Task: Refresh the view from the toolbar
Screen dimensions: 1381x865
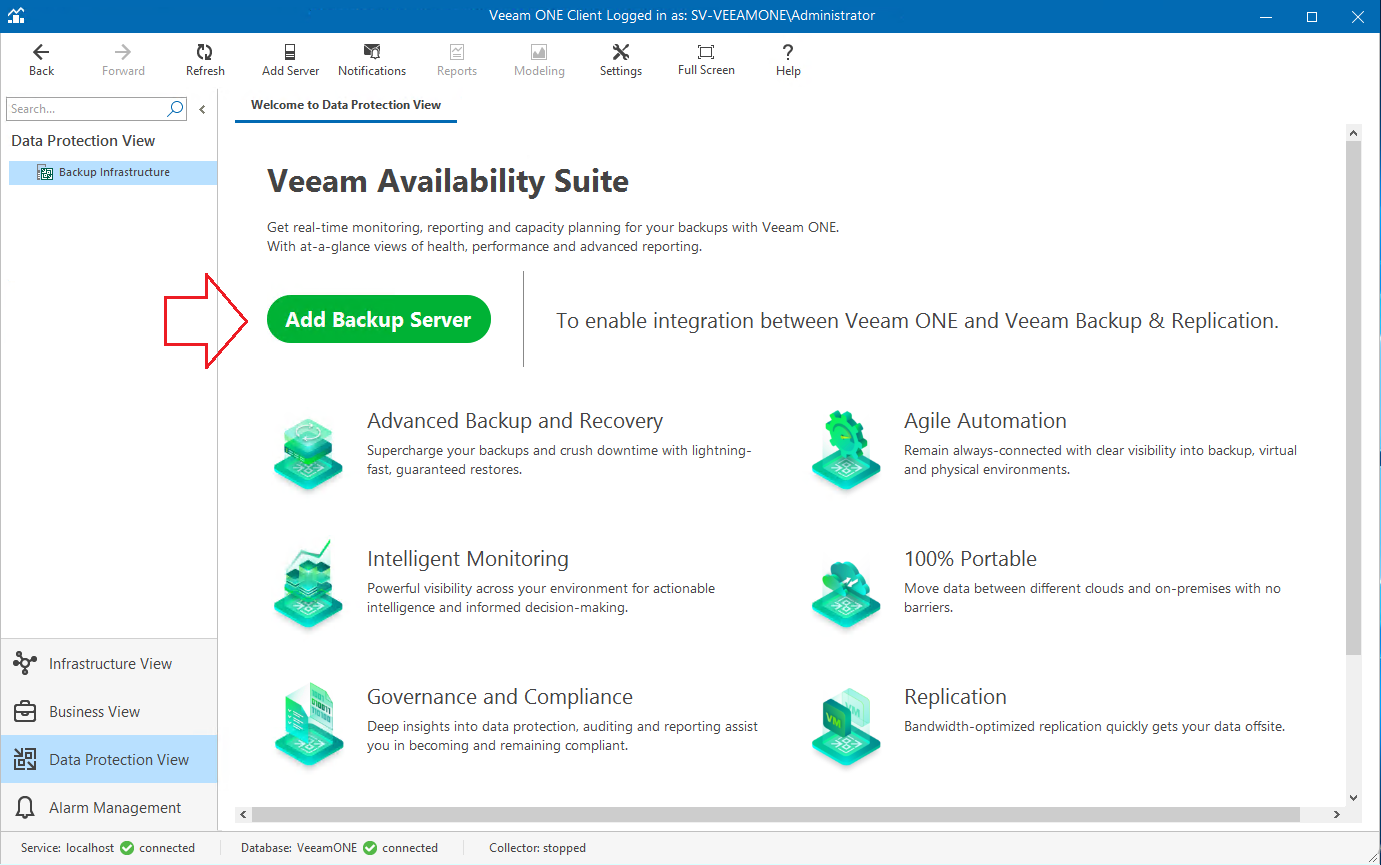Action: click(205, 60)
